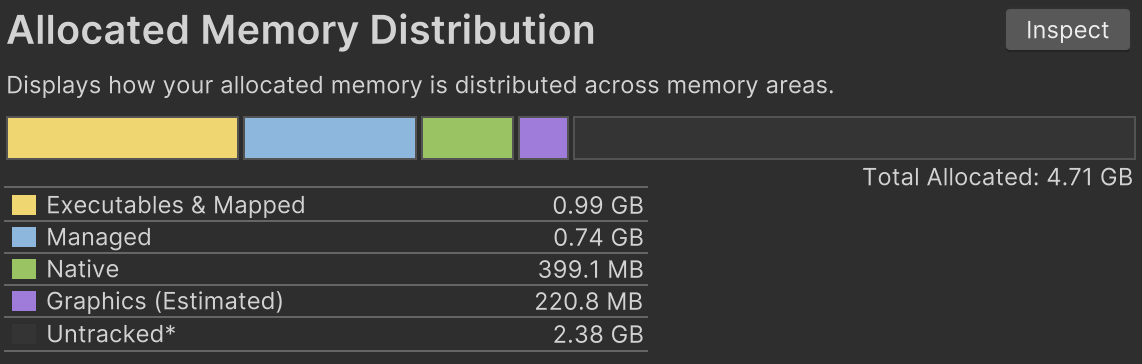Screen dimensions: 1142x364
Task: Click the green Native legend swatch
Action: 24,269
